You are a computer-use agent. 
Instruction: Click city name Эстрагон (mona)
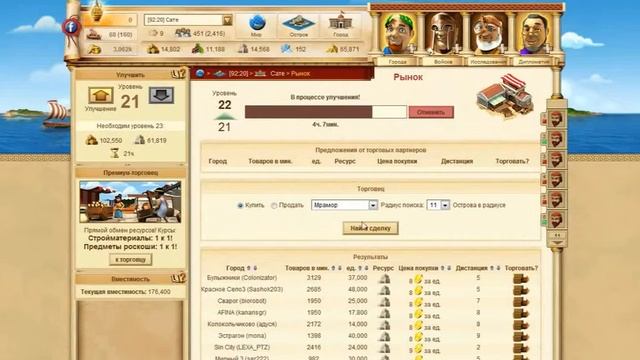click(x=242, y=336)
